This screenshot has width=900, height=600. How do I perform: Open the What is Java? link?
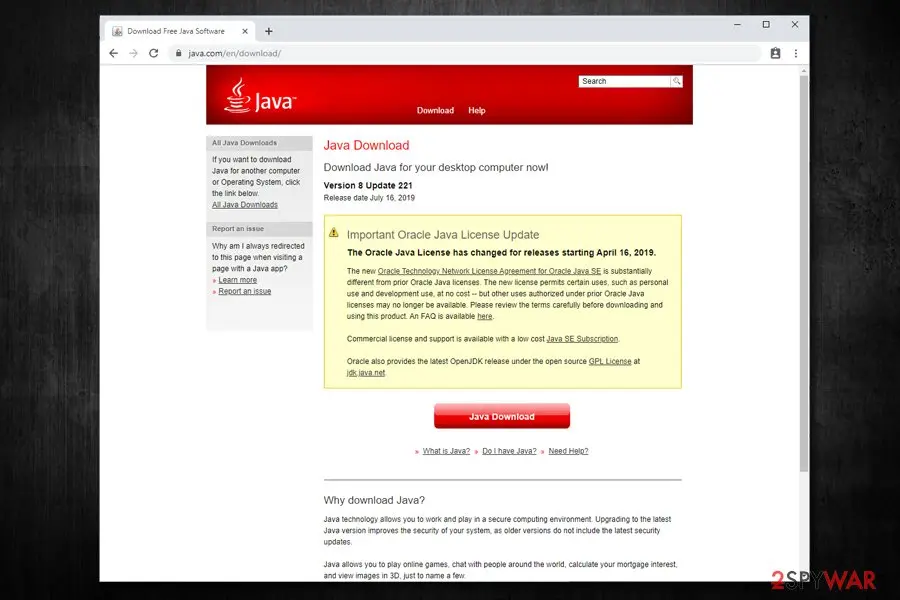click(446, 451)
